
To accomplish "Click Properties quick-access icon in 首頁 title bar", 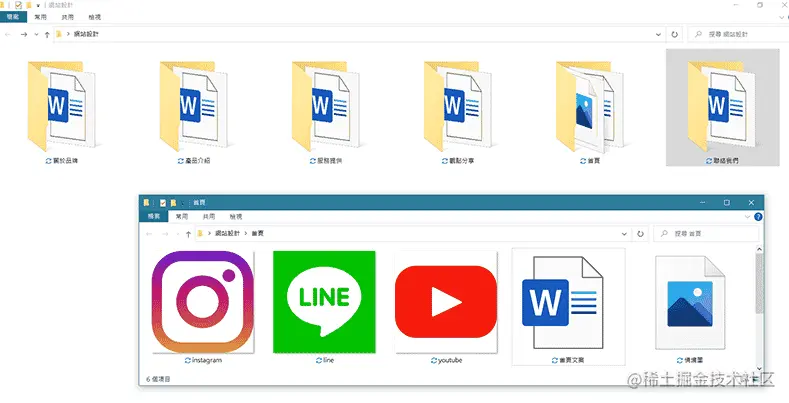I will pyautogui.click(x=163, y=203).
